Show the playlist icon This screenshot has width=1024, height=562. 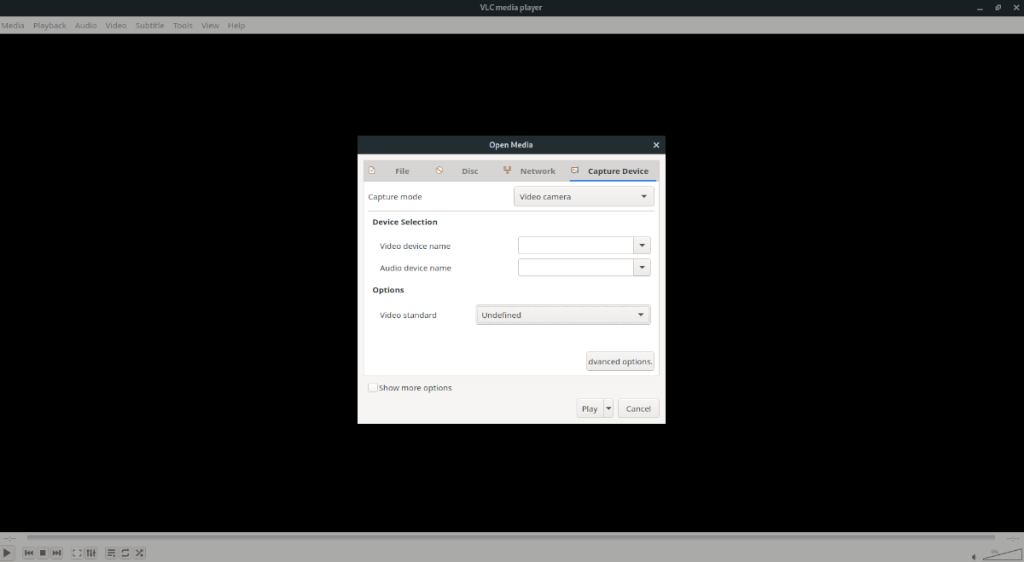[x=111, y=552]
